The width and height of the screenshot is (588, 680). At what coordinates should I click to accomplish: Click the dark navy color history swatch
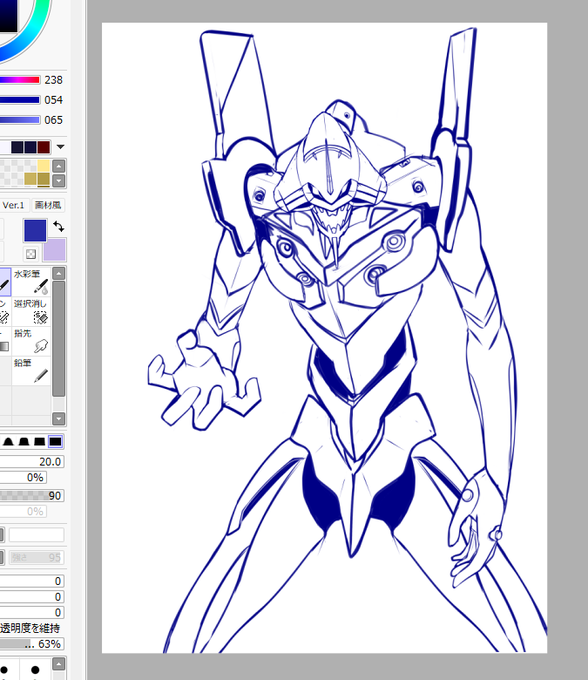click(x=30, y=147)
